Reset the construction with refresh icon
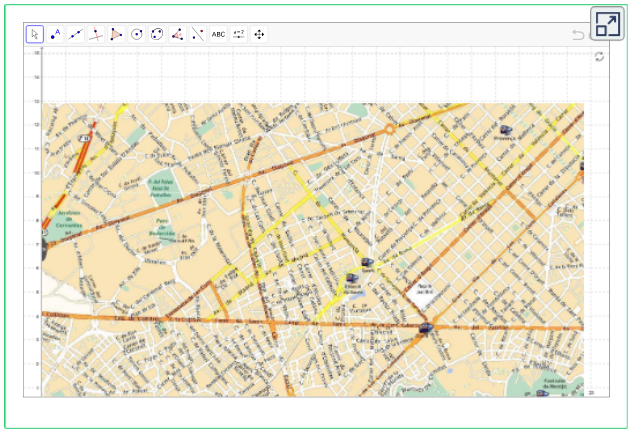The width and height of the screenshot is (631, 433). (x=599, y=57)
